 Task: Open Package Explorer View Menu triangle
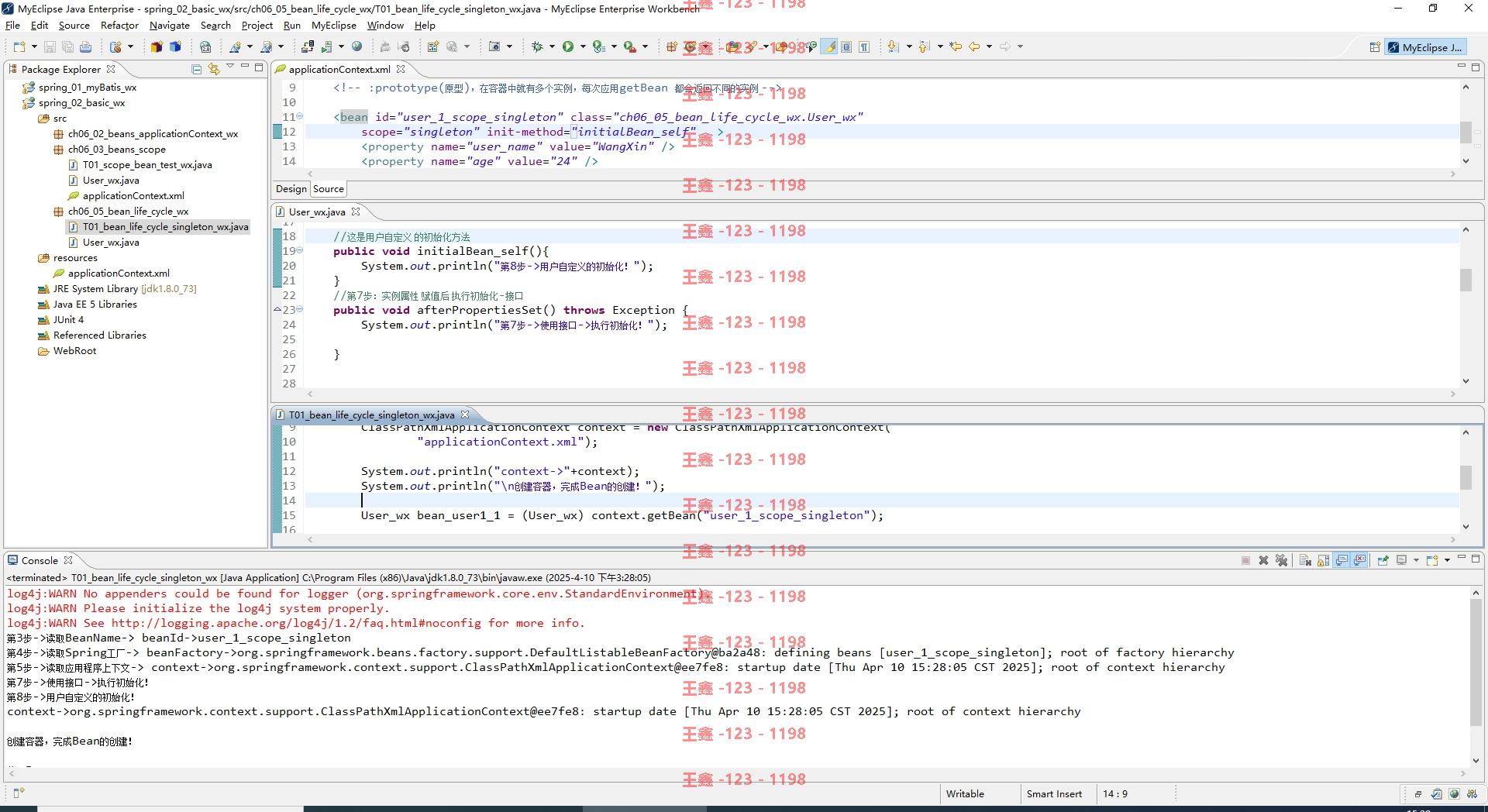230,67
